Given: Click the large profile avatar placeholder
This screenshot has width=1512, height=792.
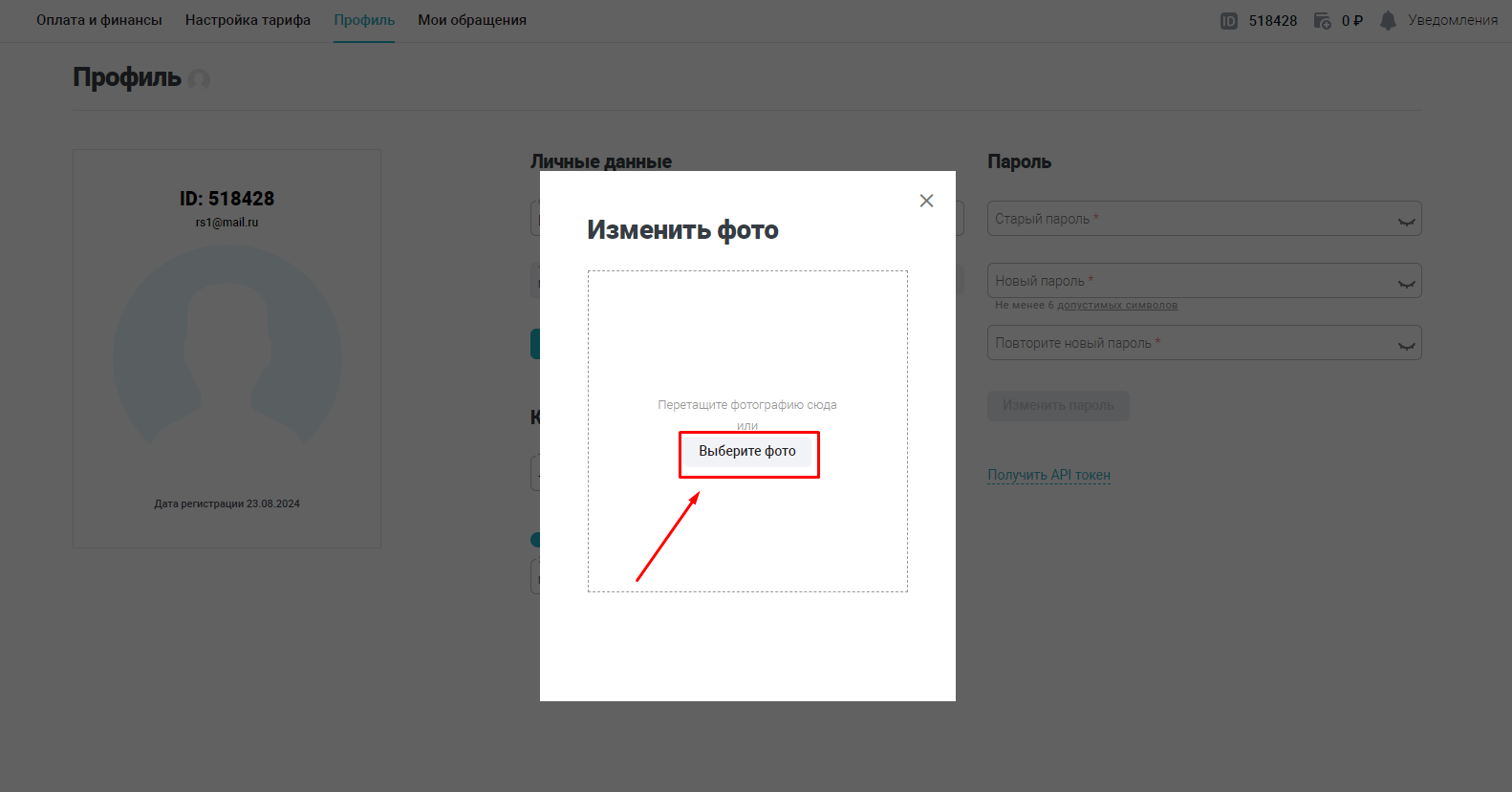Looking at the screenshot, I should (x=227, y=345).
